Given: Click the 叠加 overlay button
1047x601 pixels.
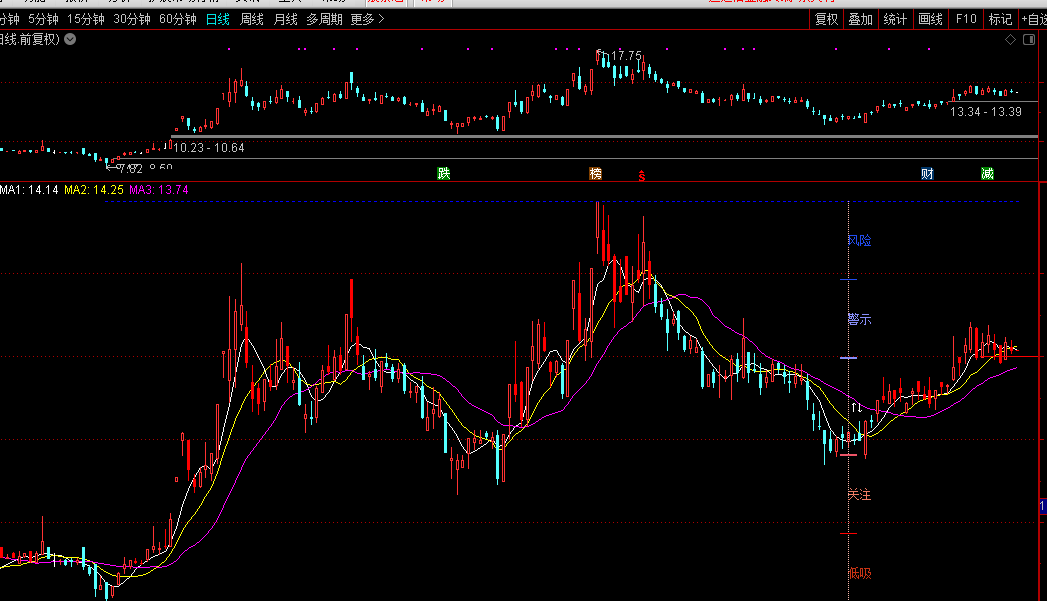Looking at the screenshot, I should (x=860, y=19).
